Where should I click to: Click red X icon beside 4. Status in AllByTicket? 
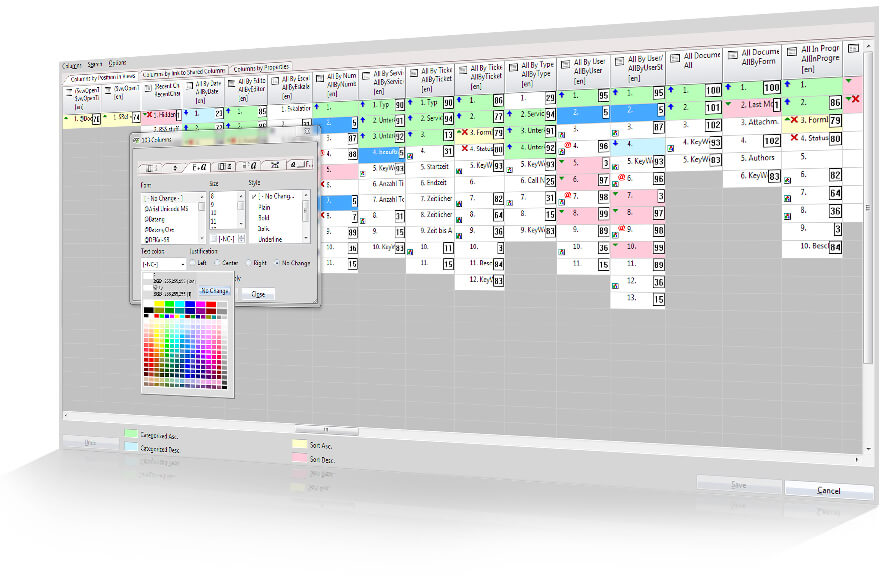[464, 148]
